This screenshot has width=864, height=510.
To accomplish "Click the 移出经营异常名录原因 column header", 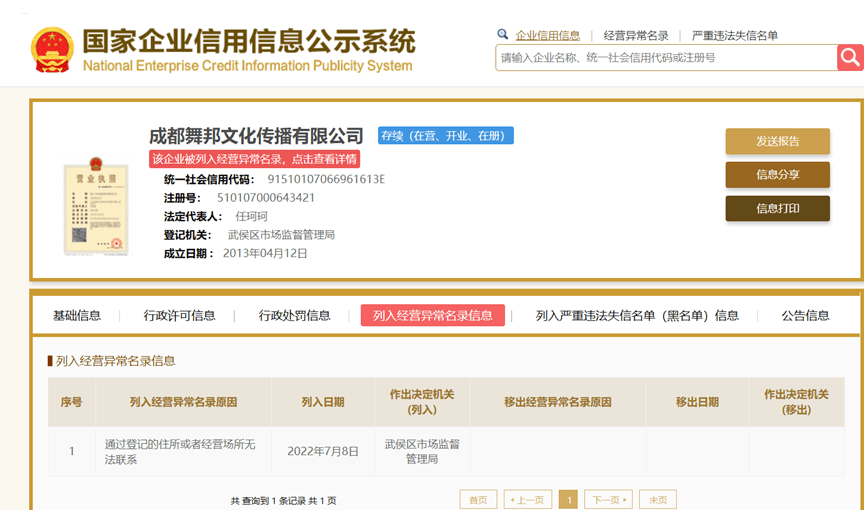I will point(558,402).
